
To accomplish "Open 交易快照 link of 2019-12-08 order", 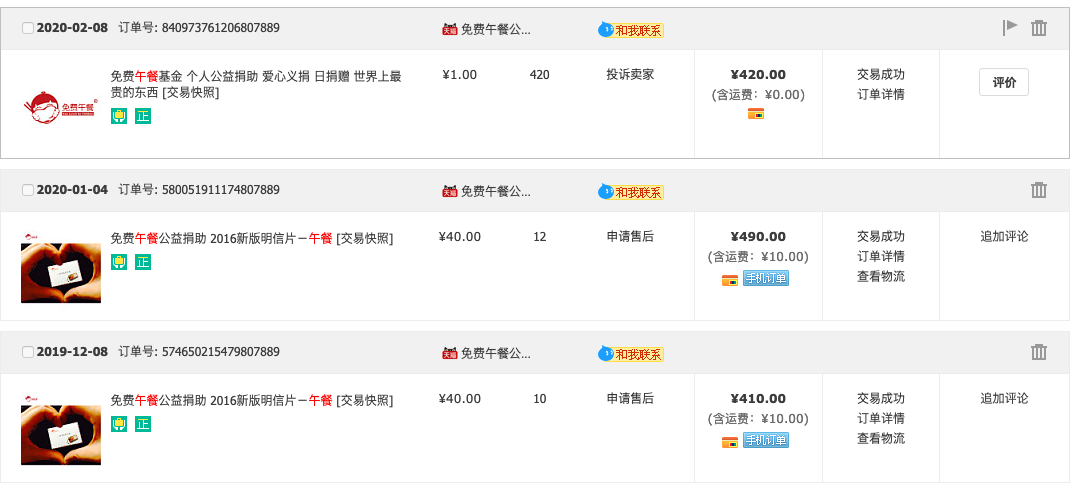I will 365,401.
